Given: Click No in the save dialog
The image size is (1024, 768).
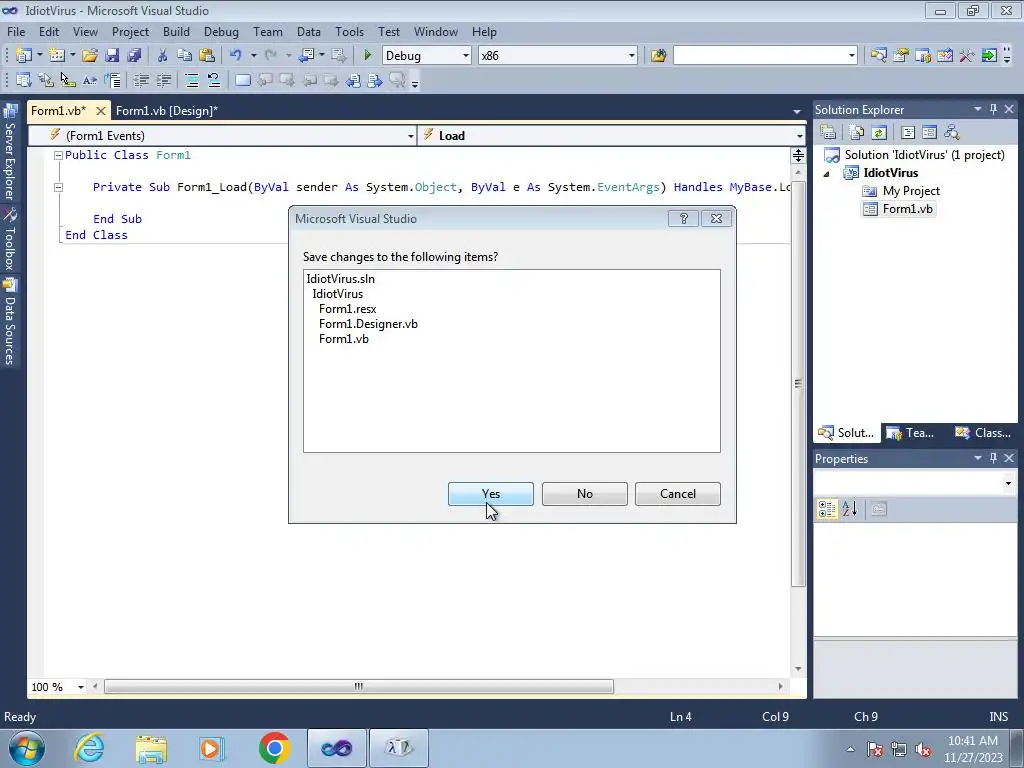Looking at the screenshot, I should pos(584,494).
